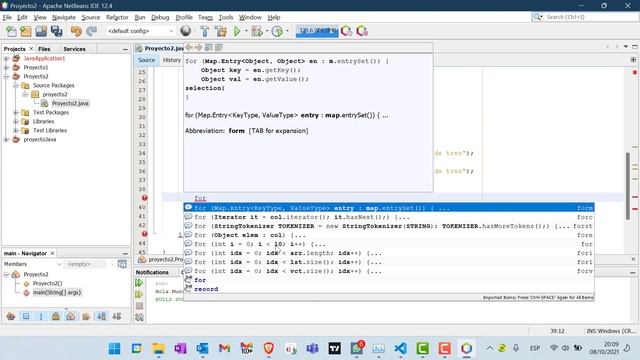Select the 'for (Object elem : col)' completion
This screenshot has width=640, height=360.
389,235
